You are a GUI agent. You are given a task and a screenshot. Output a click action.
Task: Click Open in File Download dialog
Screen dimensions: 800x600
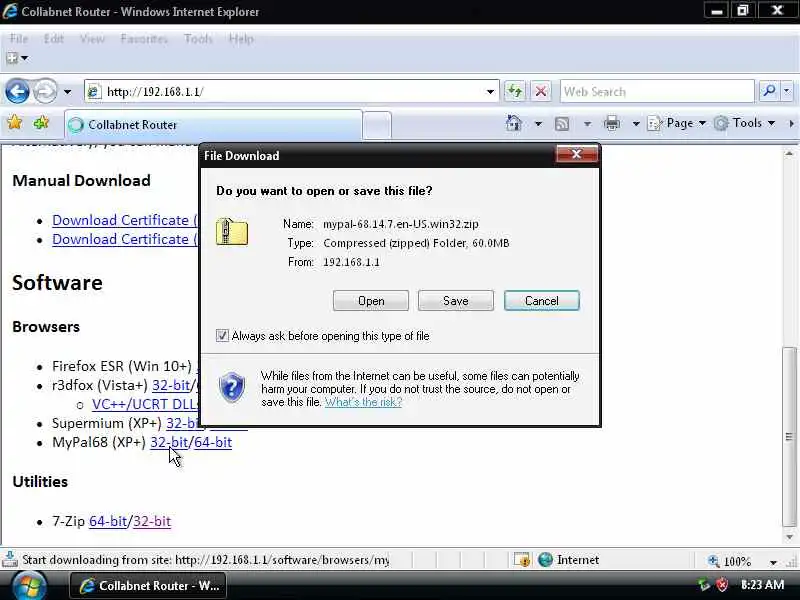click(x=371, y=301)
